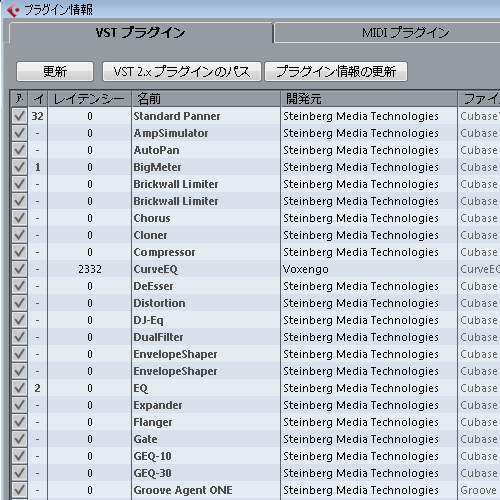This screenshot has width=500, height=500.
Task: Switch to the VST プラグイン tab
Action: pyautogui.click(x=141, y=33)
